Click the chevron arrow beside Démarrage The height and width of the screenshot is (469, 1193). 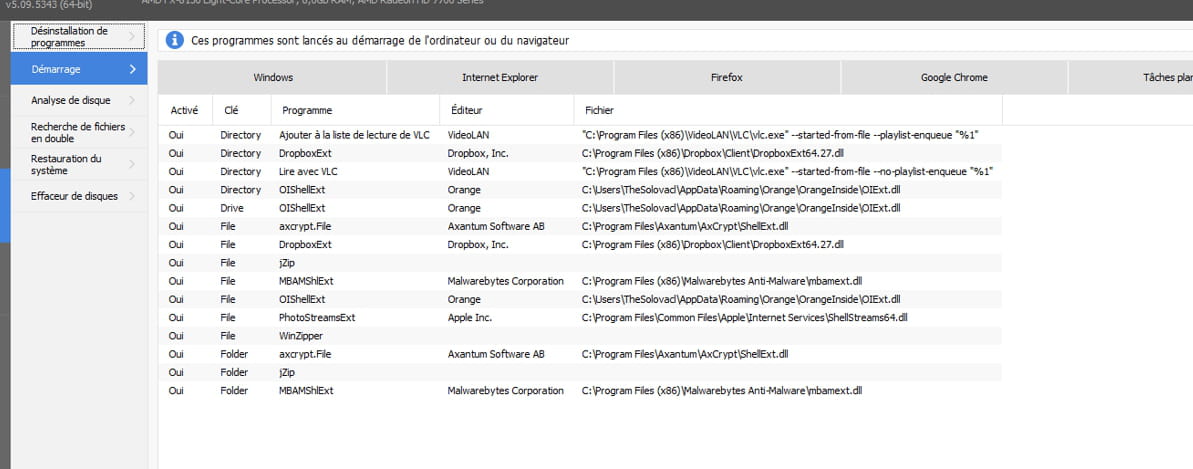[132, 69]
